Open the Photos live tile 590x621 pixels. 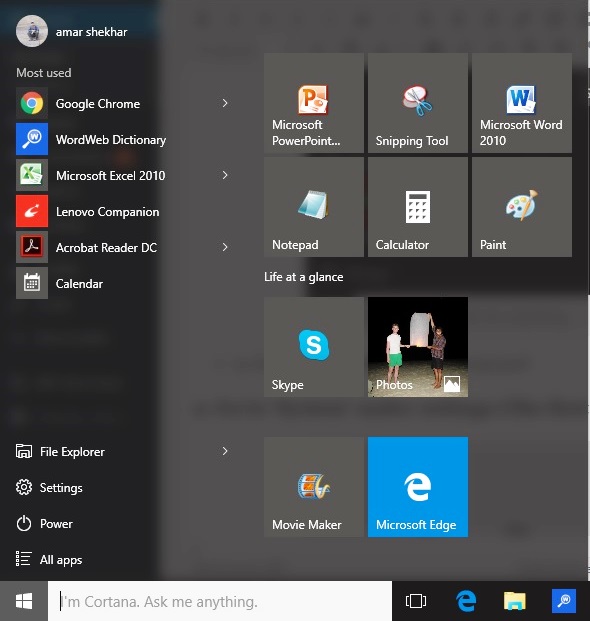(x=418, y=347)
